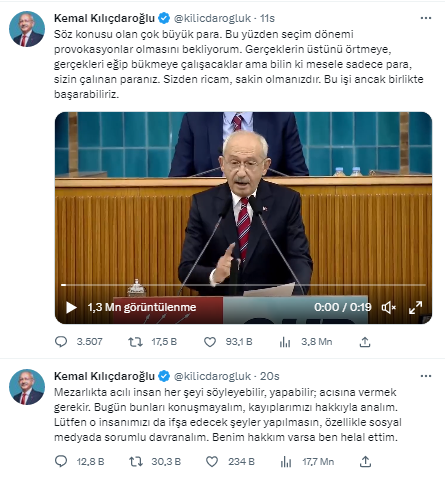445x477 pixels.
Task: Open more options menu on second tweet
Action: pyautogui.click(x=426, y=376)
